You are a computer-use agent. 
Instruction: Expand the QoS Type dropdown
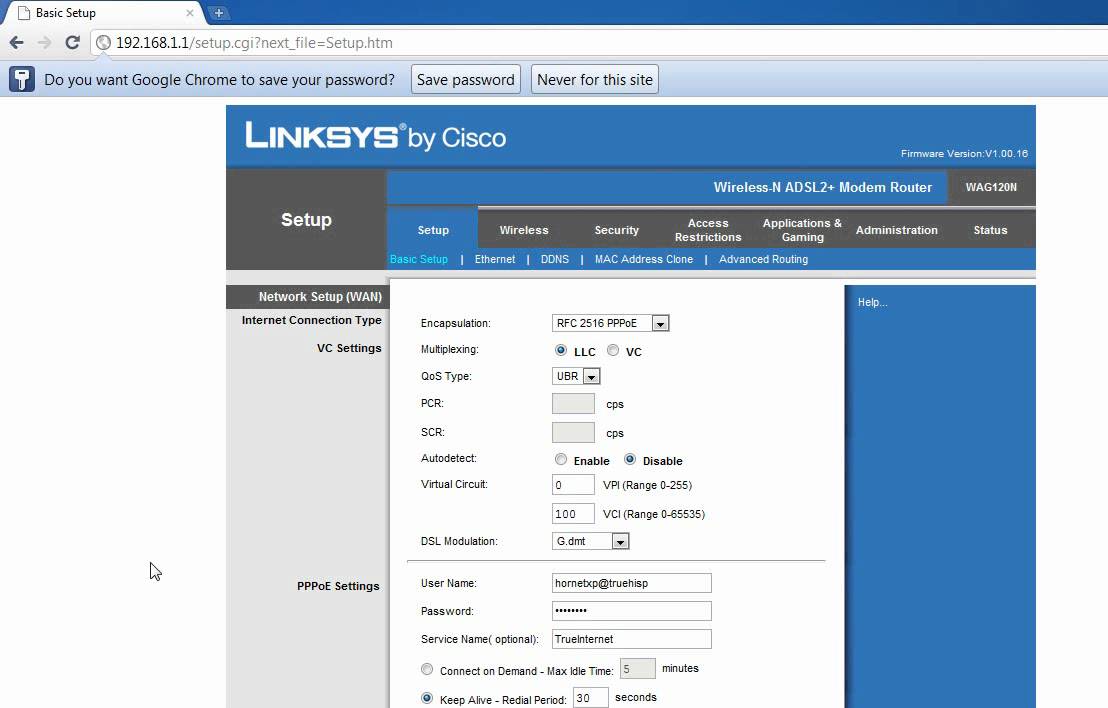pyautogui.click(x=576, y=376)
